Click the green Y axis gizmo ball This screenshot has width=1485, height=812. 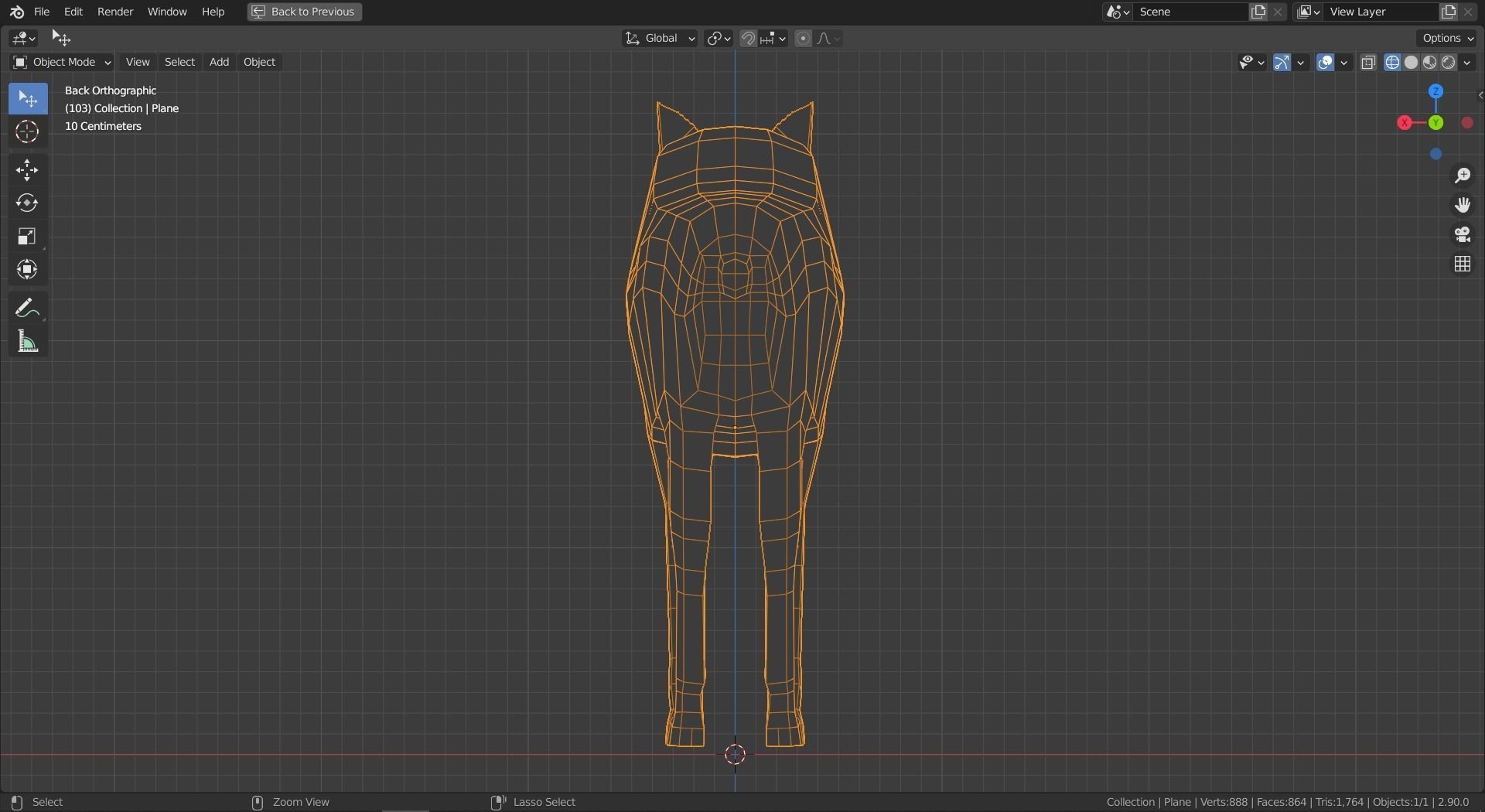click(x=1436, y=123)
